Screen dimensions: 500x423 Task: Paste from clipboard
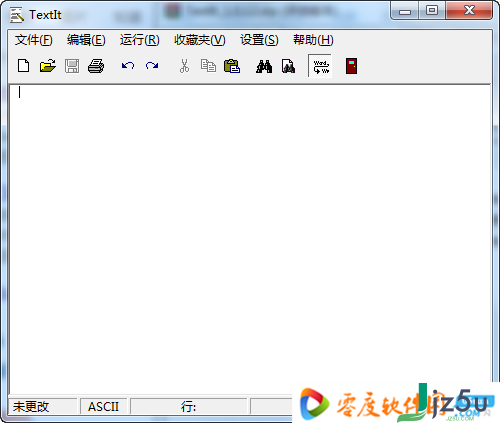pyautogui.click(x=232, y=66)
